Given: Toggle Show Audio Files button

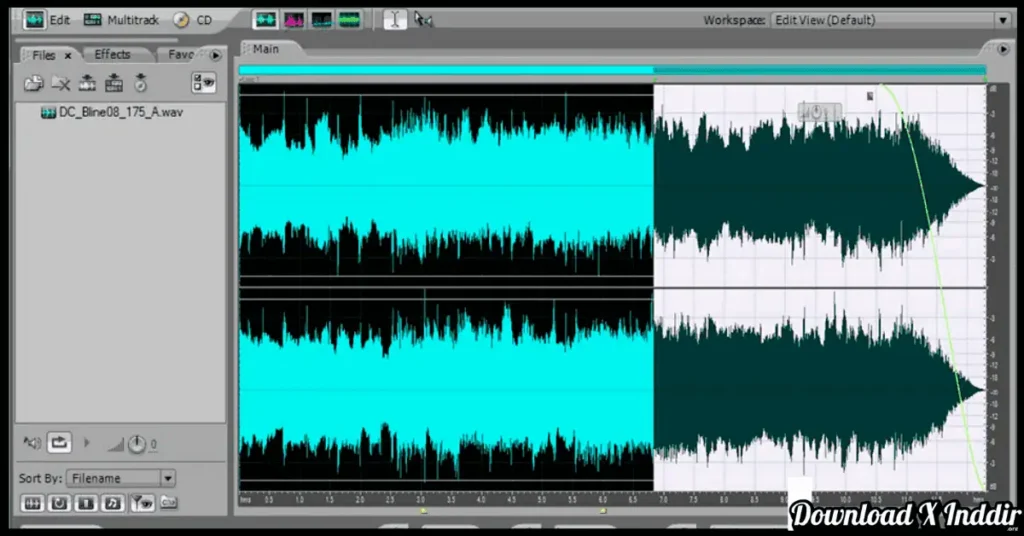Looking at the screenshot, I should tap(32, 503).
